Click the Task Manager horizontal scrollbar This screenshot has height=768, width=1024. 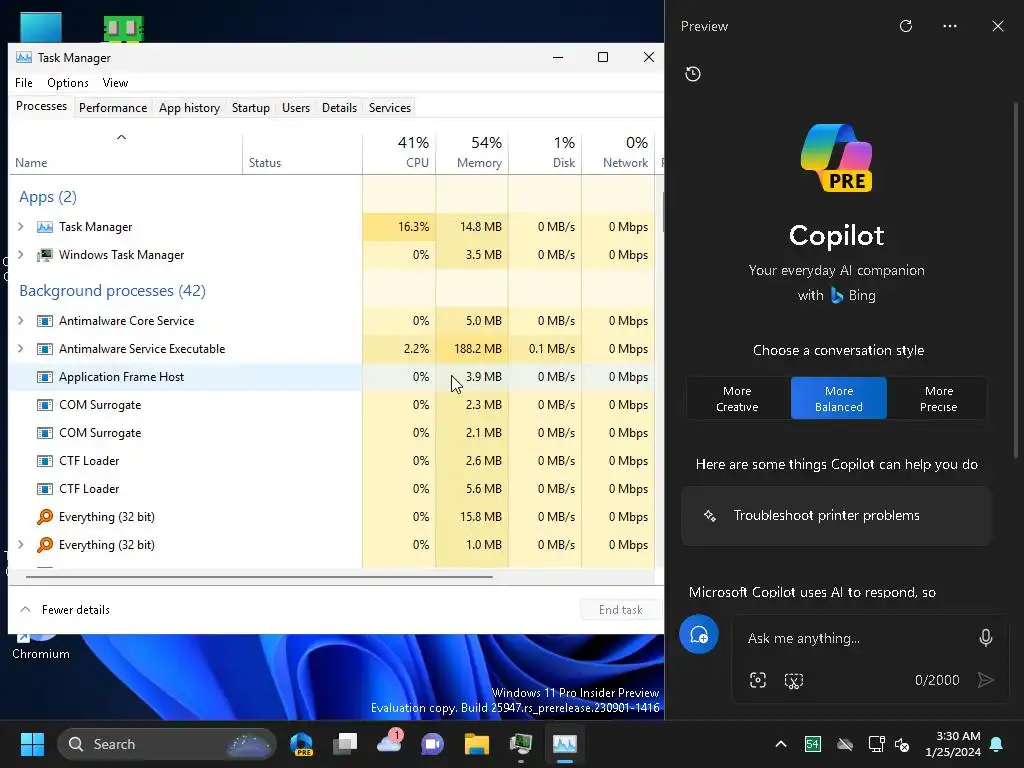pos(259,577)
